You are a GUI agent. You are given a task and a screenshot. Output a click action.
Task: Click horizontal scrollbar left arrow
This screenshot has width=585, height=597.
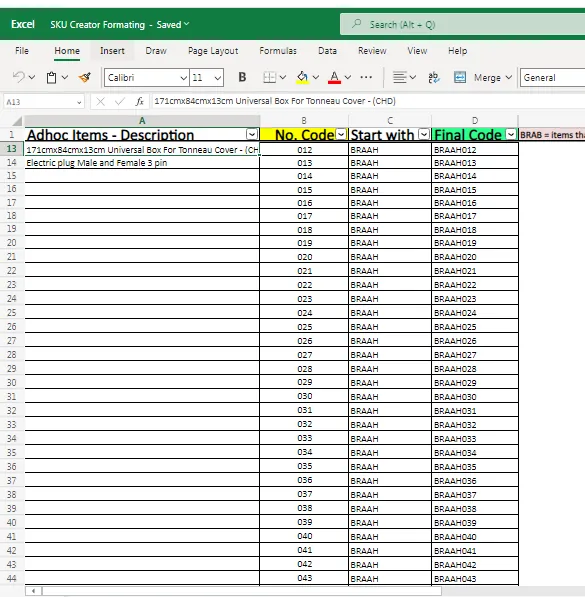34,591
